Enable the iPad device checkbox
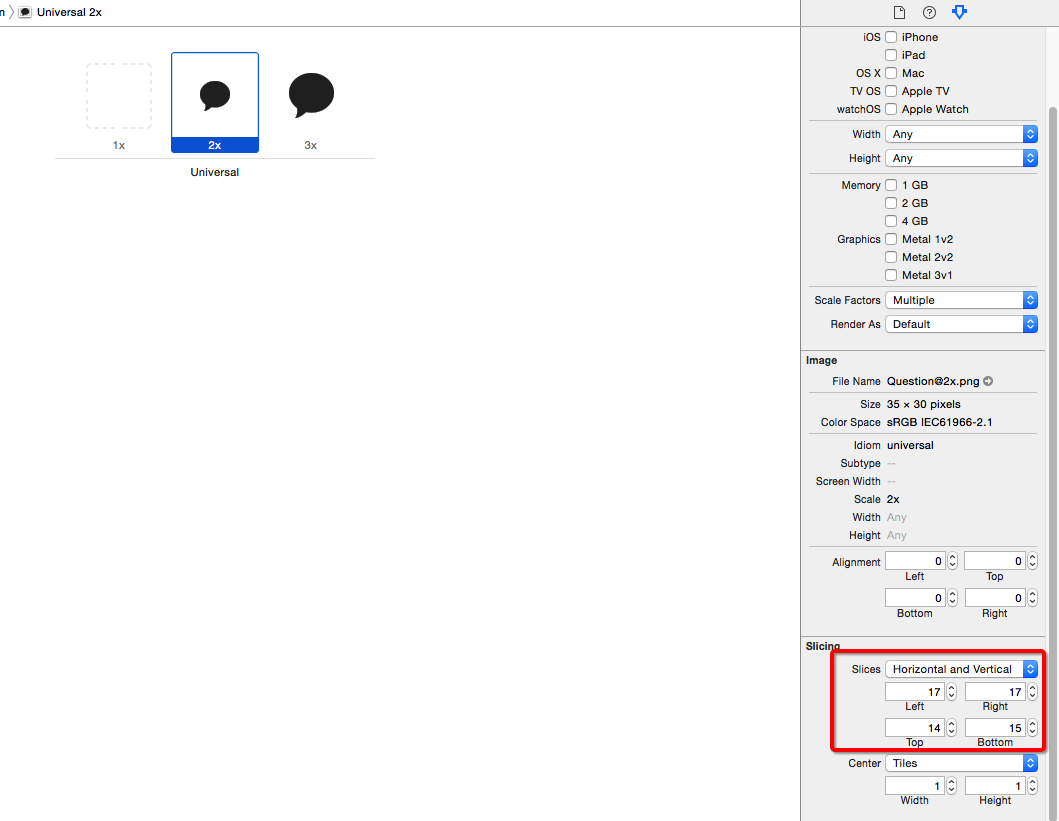The width and height of the screenshot is (1059, 821). tap(891, 55)
